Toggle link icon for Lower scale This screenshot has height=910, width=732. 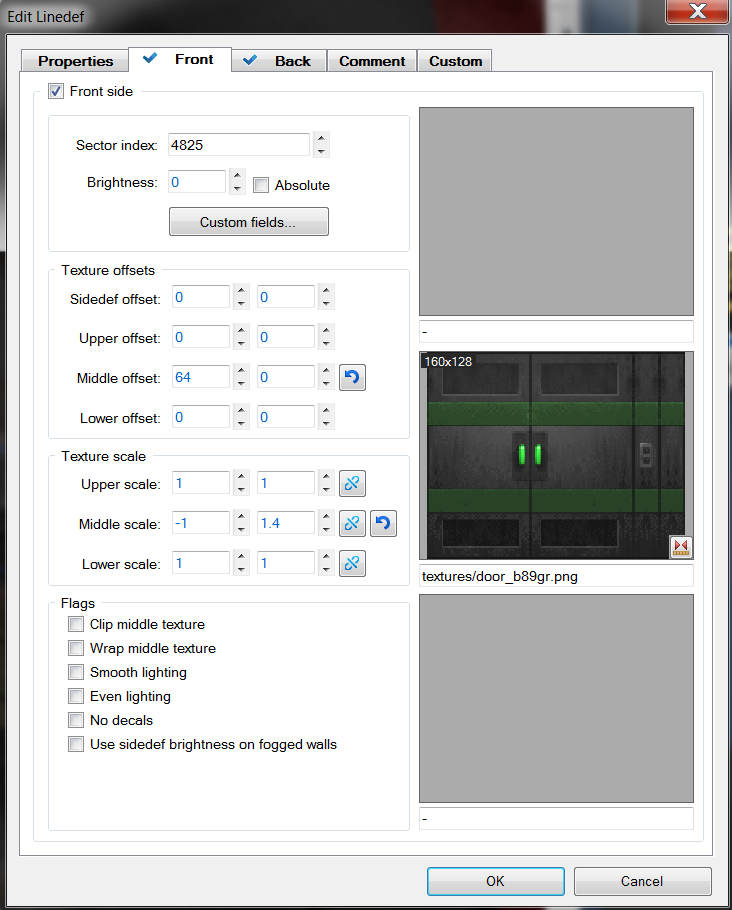point(352,564)
